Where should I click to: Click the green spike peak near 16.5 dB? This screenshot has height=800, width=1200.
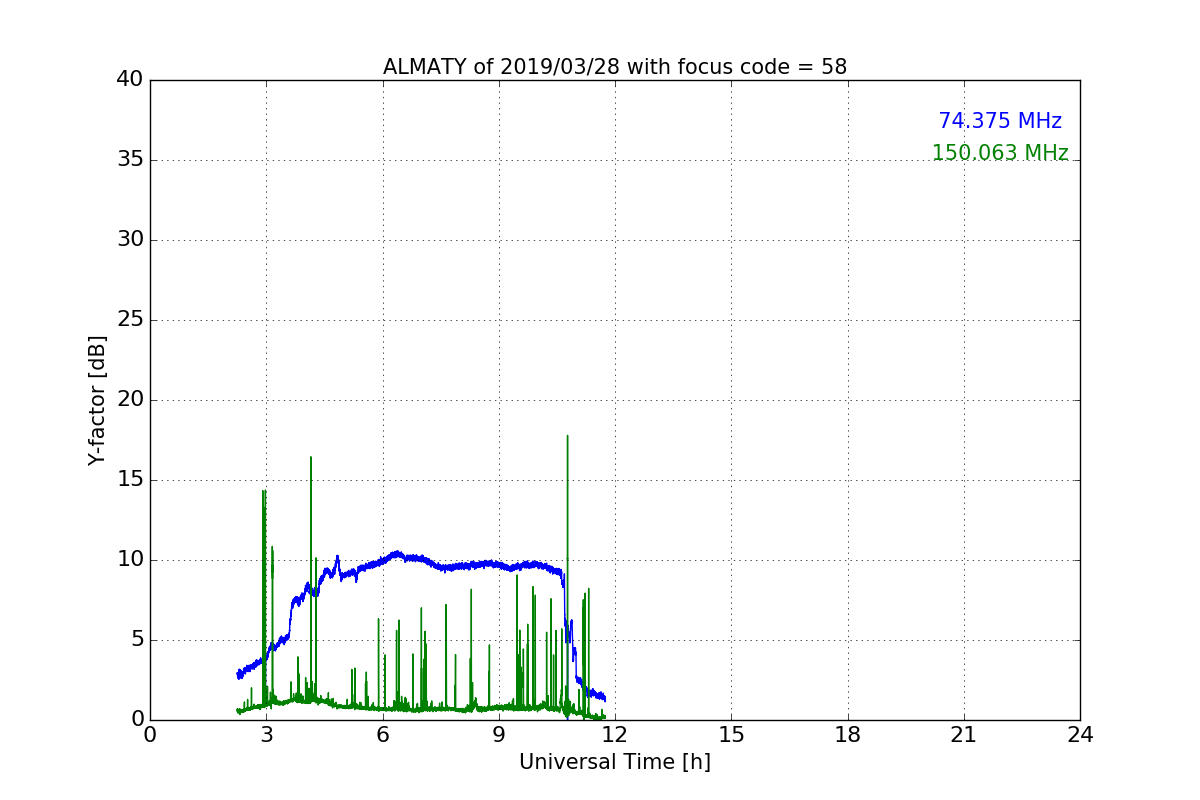tap(311, 458)
